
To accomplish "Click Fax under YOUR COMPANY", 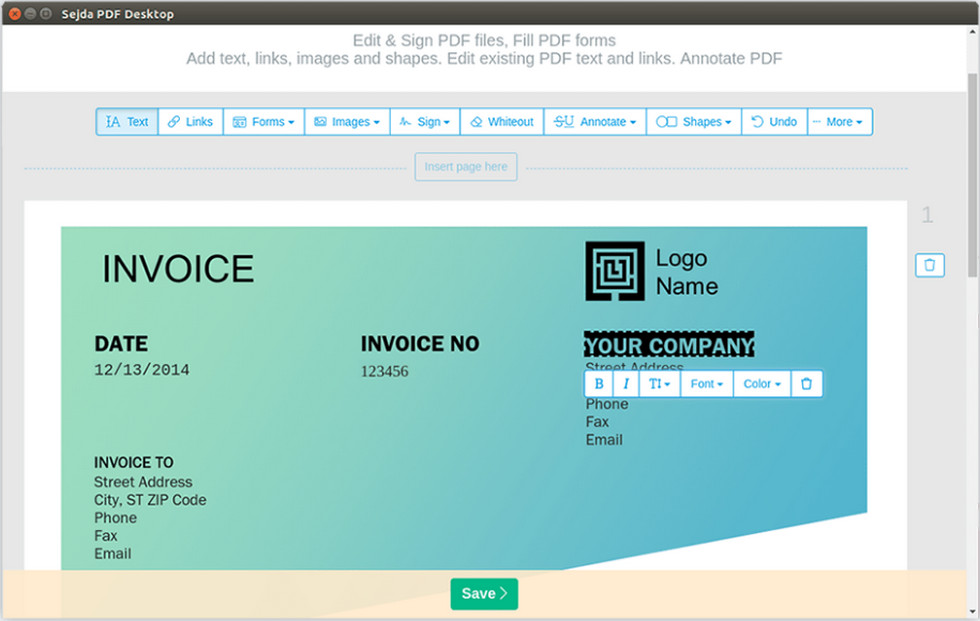I will pos(597,422).
